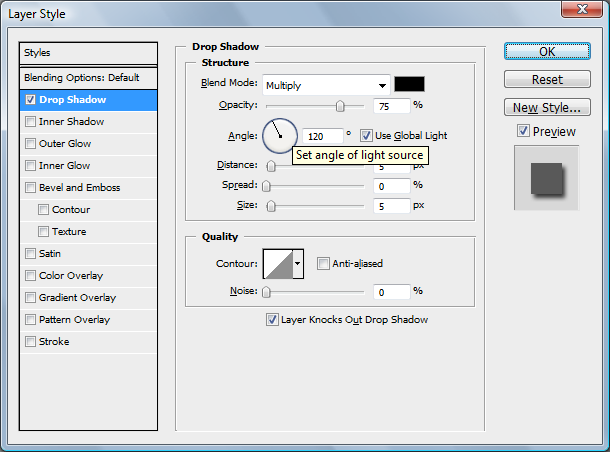Tick the Contour checkbox under Bevel and Emboss
610x452 pixels.
pyautogui.click(x=43, y=209)
